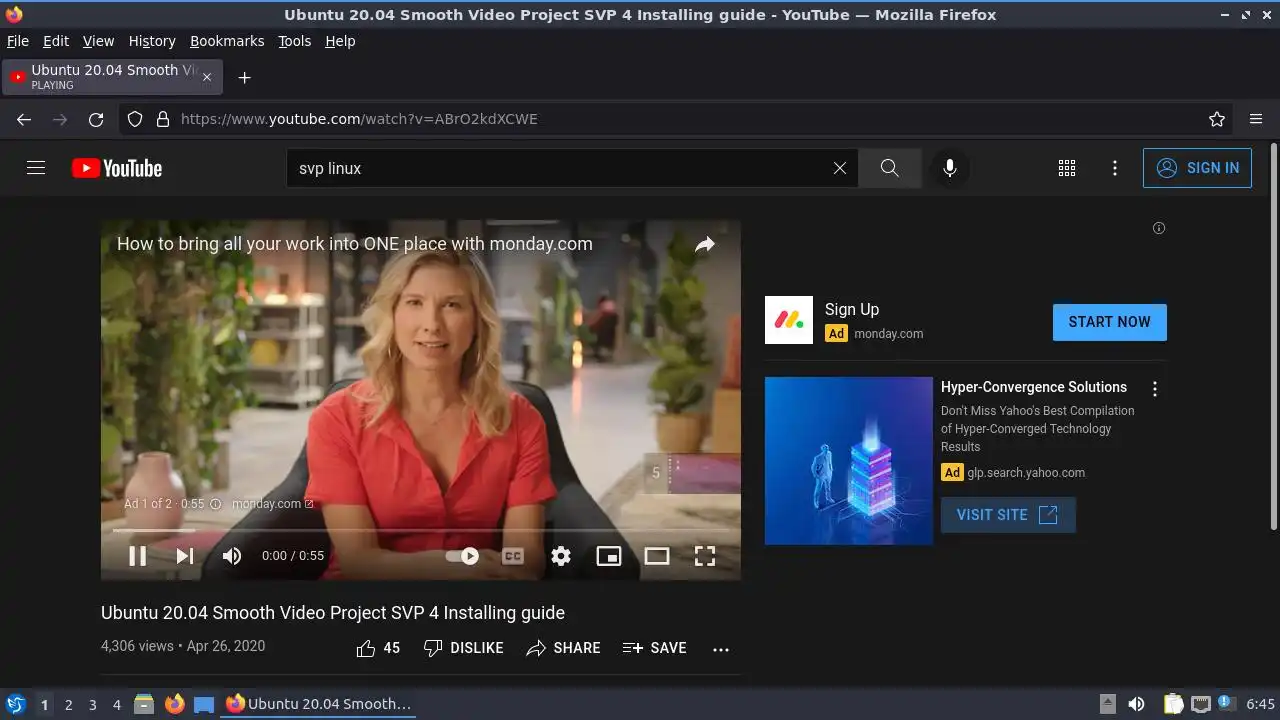Pause the video
Viewport: 1280px width, 720px height.
point(138,556)
